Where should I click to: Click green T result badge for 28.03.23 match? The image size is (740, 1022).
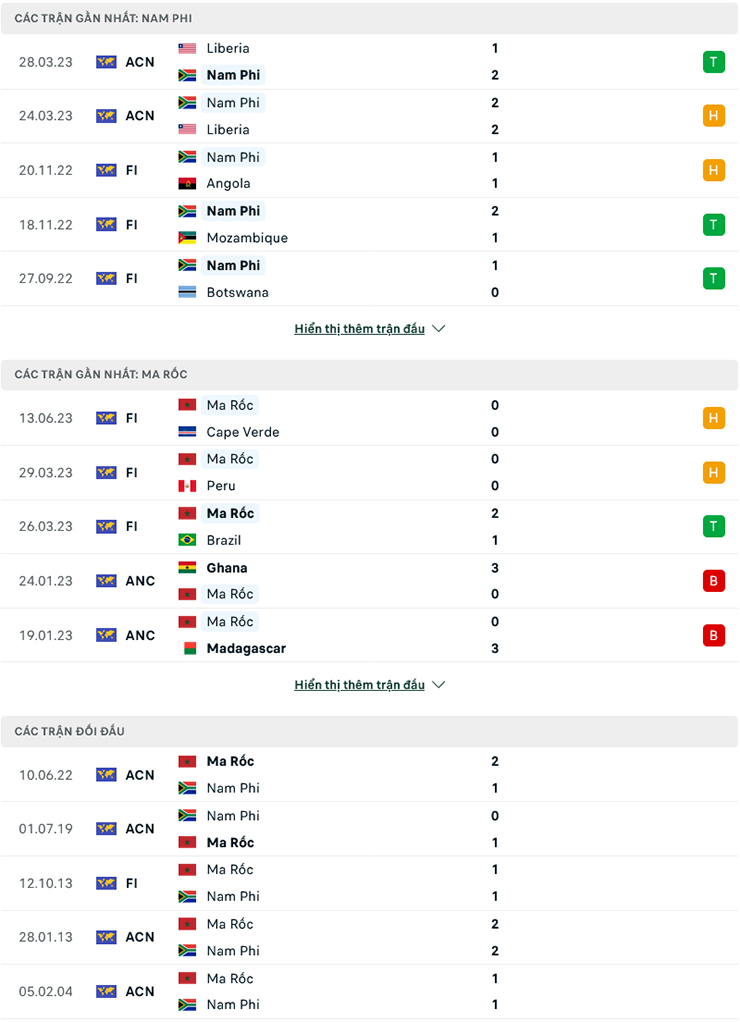pos(713,62)
